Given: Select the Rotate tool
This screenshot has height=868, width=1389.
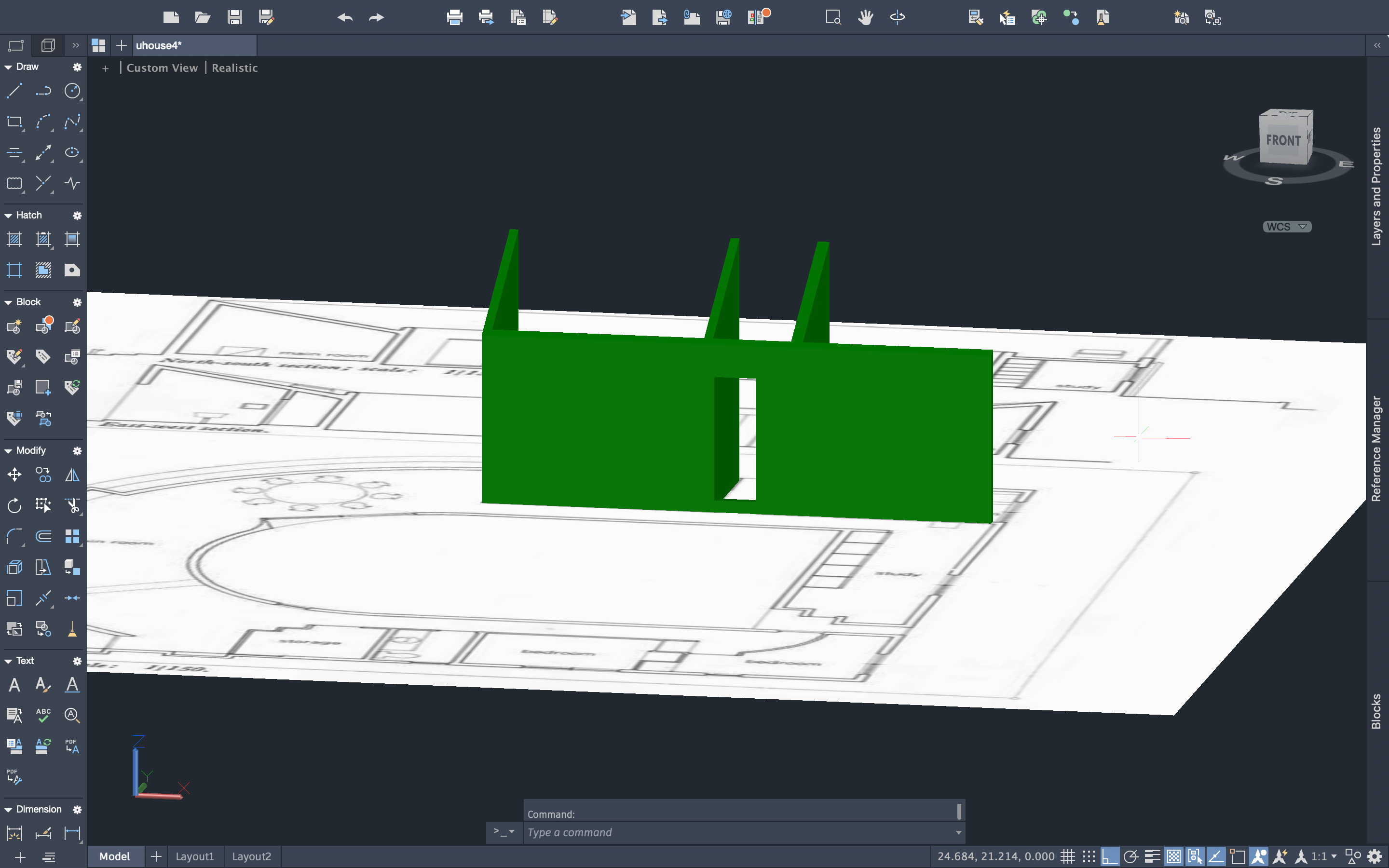Looking at the screenshot, I should (x=14, y=506).
